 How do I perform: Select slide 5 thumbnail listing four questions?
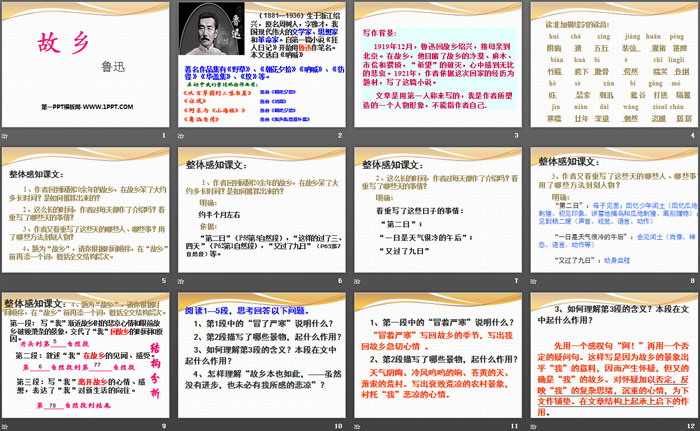(85, 210)
